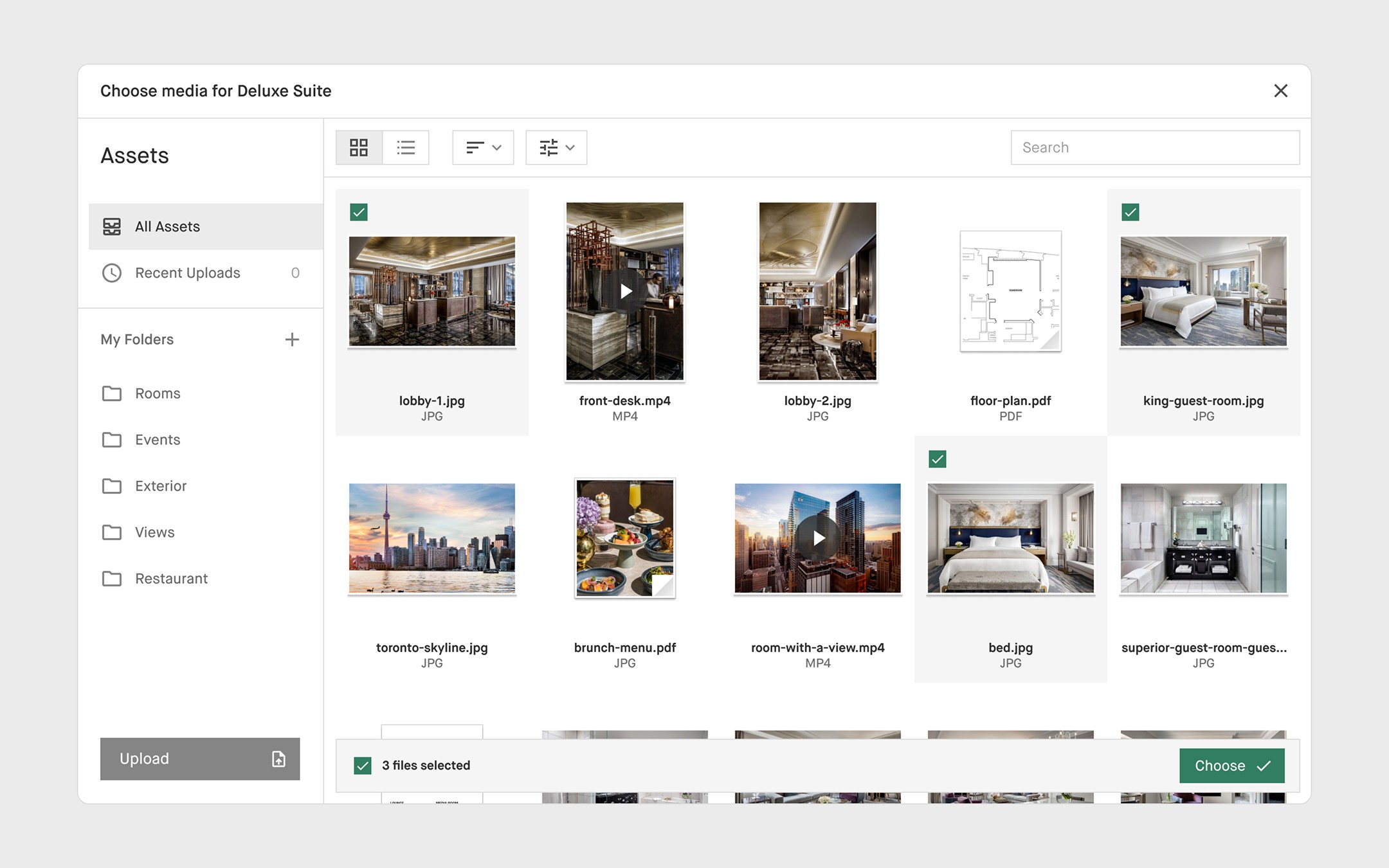Open the Views folder
The height and width of the screenshot is (868, 1389).
click(x=155, y=532)
